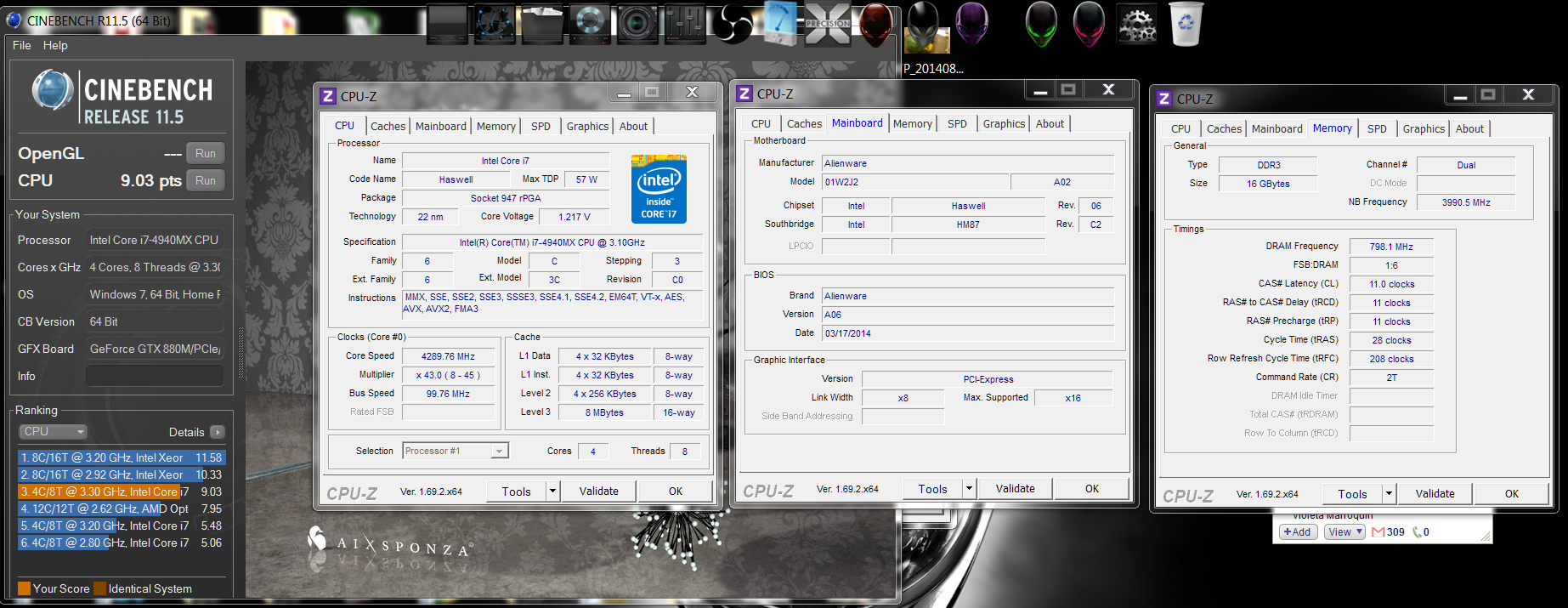
Task: Run the OpenGL benchmark
Action: pyautogui.click(x=206, y=153)
